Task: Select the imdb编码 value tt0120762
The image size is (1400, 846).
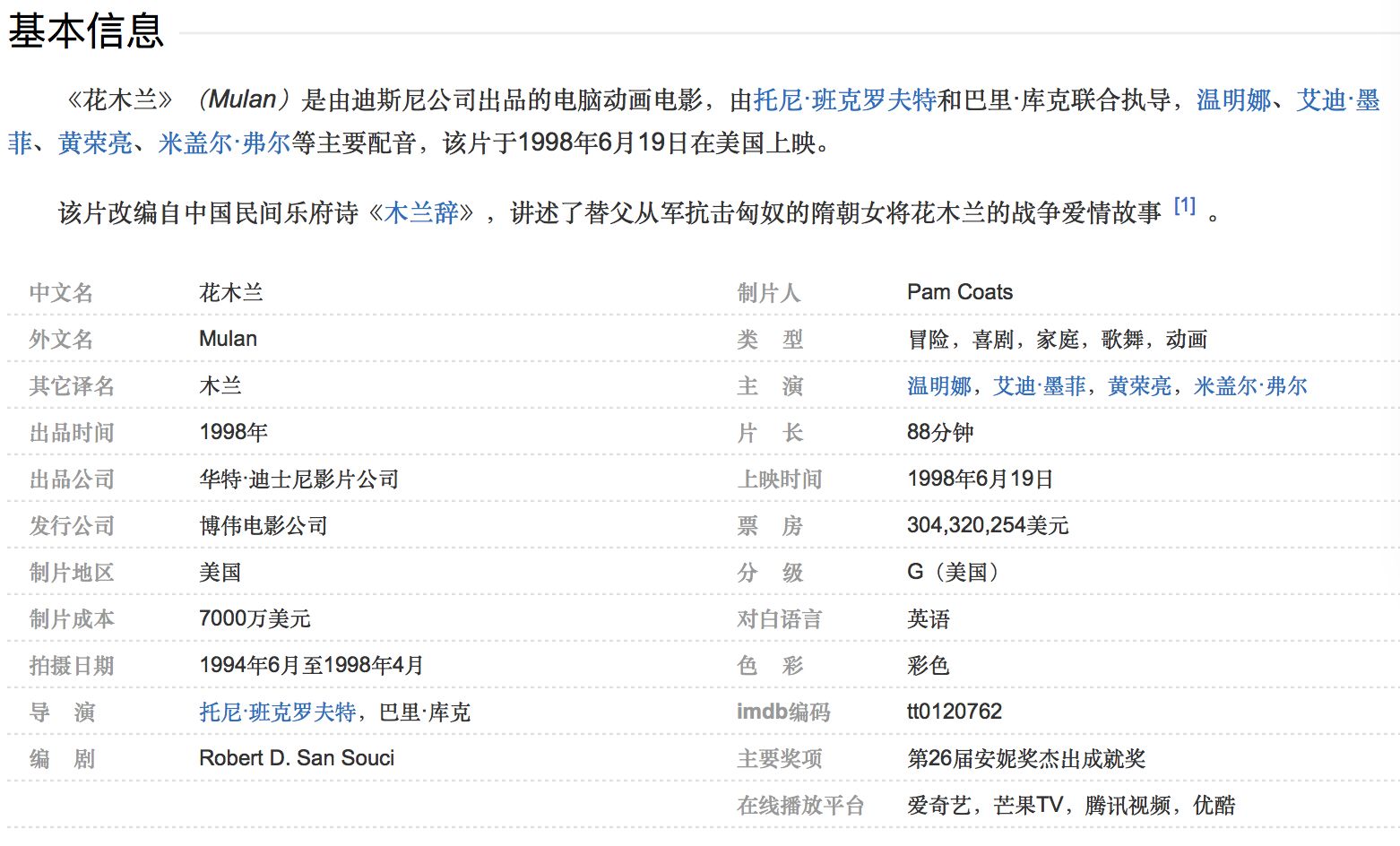Action: click(x=955, y=712)
